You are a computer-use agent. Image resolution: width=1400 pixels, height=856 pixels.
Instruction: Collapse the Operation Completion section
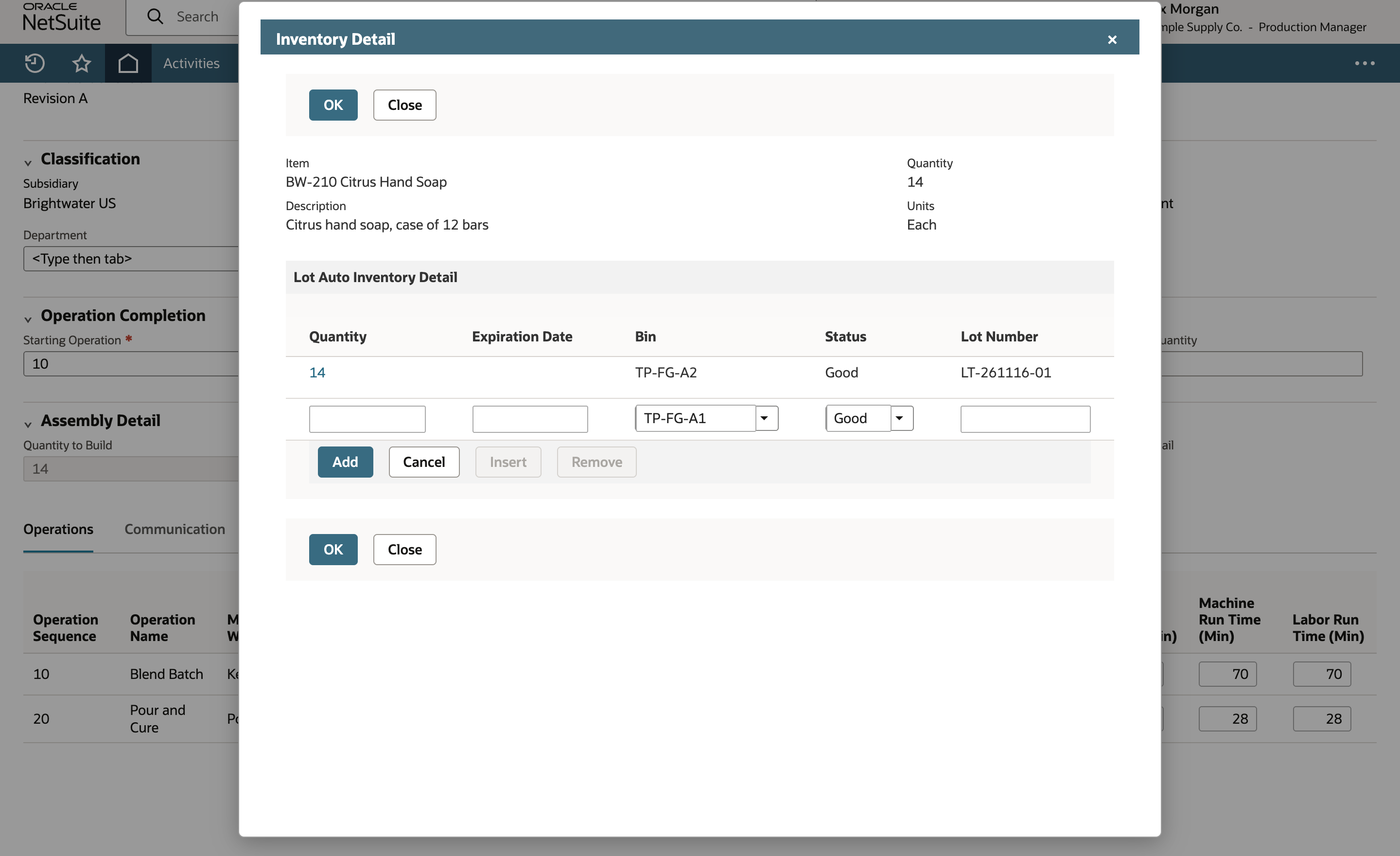[28, 320]
